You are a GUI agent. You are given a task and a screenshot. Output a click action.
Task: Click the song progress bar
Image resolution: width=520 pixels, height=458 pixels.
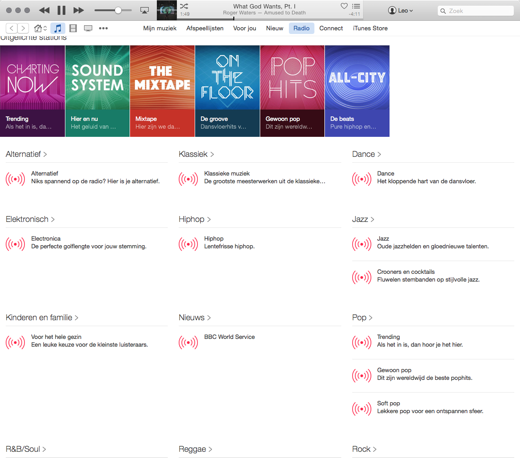pos(270,19)
